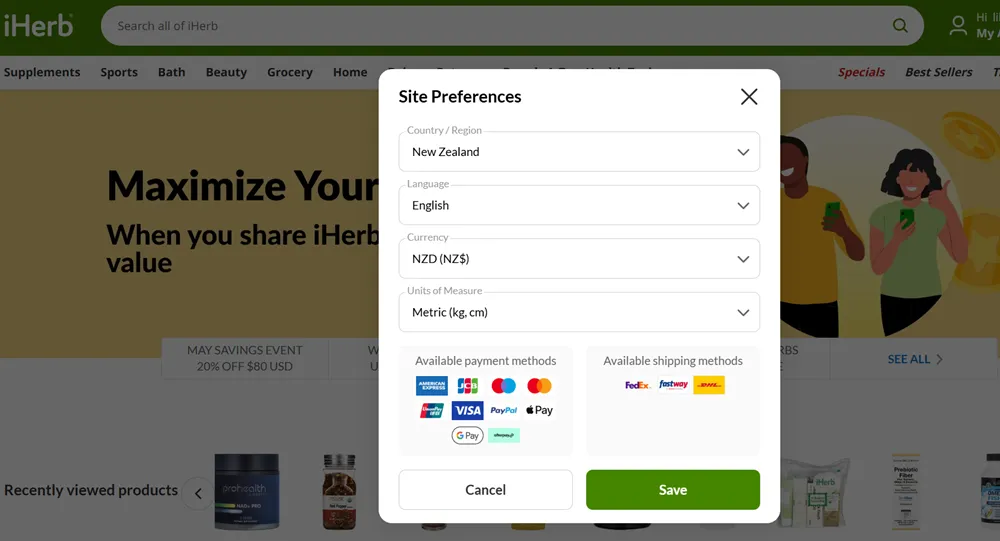Click the iHerb logo
The width and height of the screenshot is (1000, 541).
point(38,26)
